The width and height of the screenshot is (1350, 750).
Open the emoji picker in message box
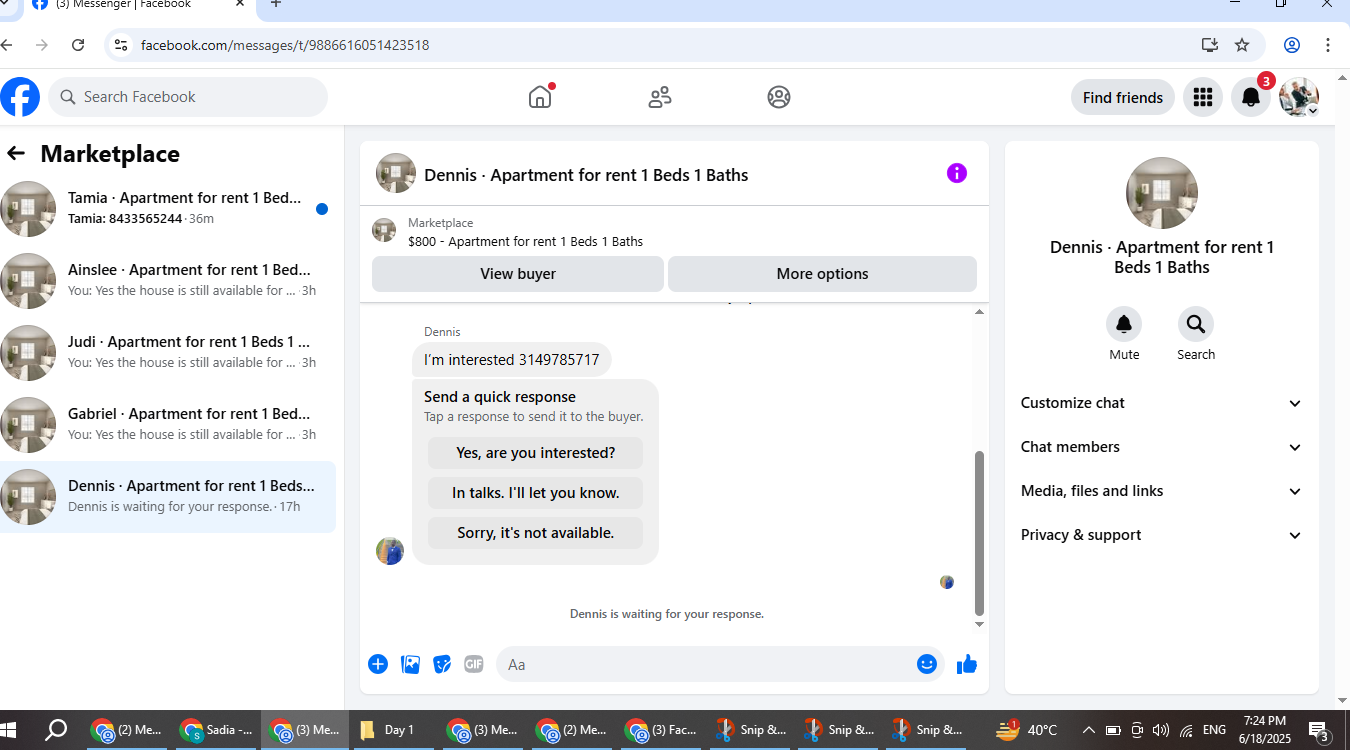(x=927, y=664)
